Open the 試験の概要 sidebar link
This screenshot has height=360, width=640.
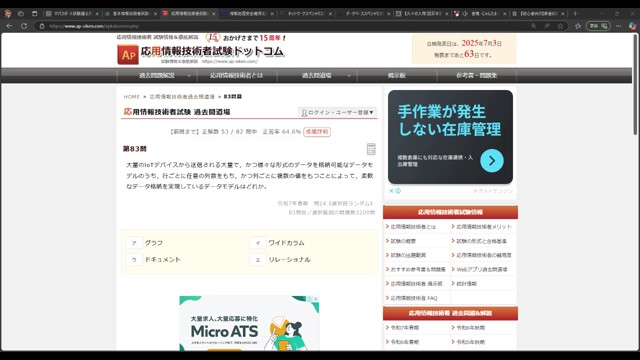(x=403, y=241)
